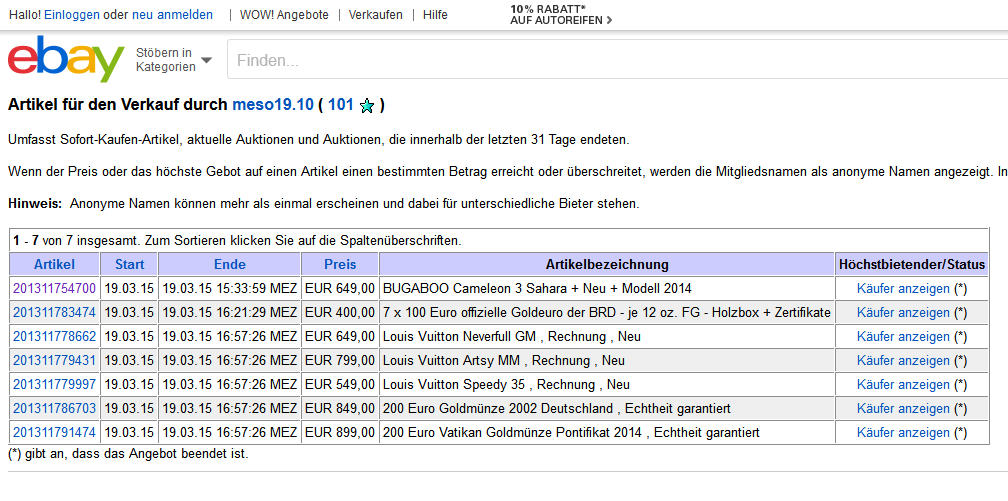
Task: Open item number 201311754700
Action: tap(55, 289)
